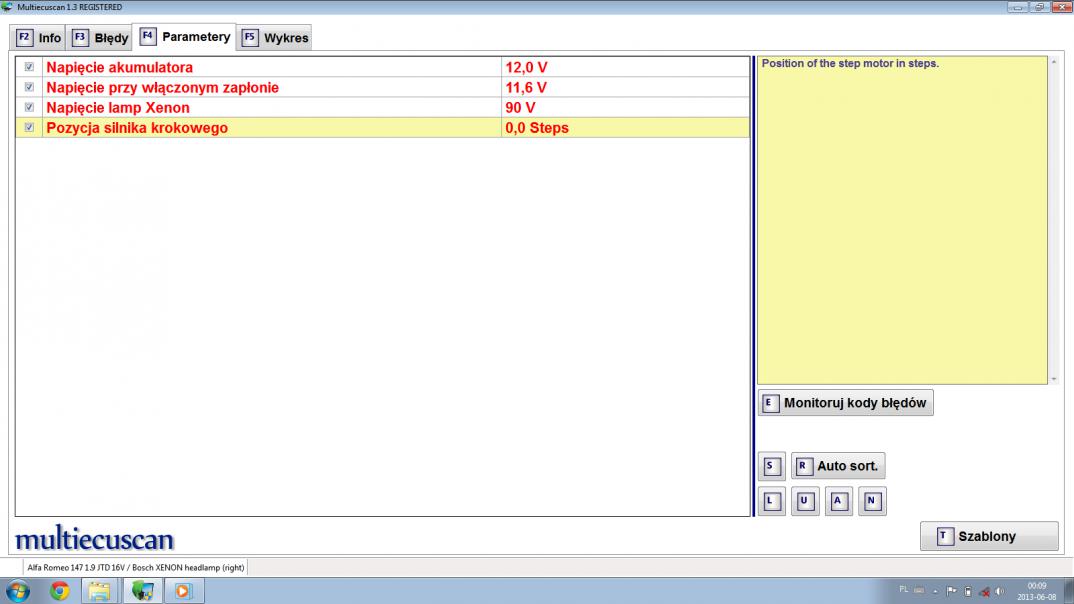This screenshot has width=1074, height=604.
Task: Click the N shortcut button
Action: click(872, 501)
